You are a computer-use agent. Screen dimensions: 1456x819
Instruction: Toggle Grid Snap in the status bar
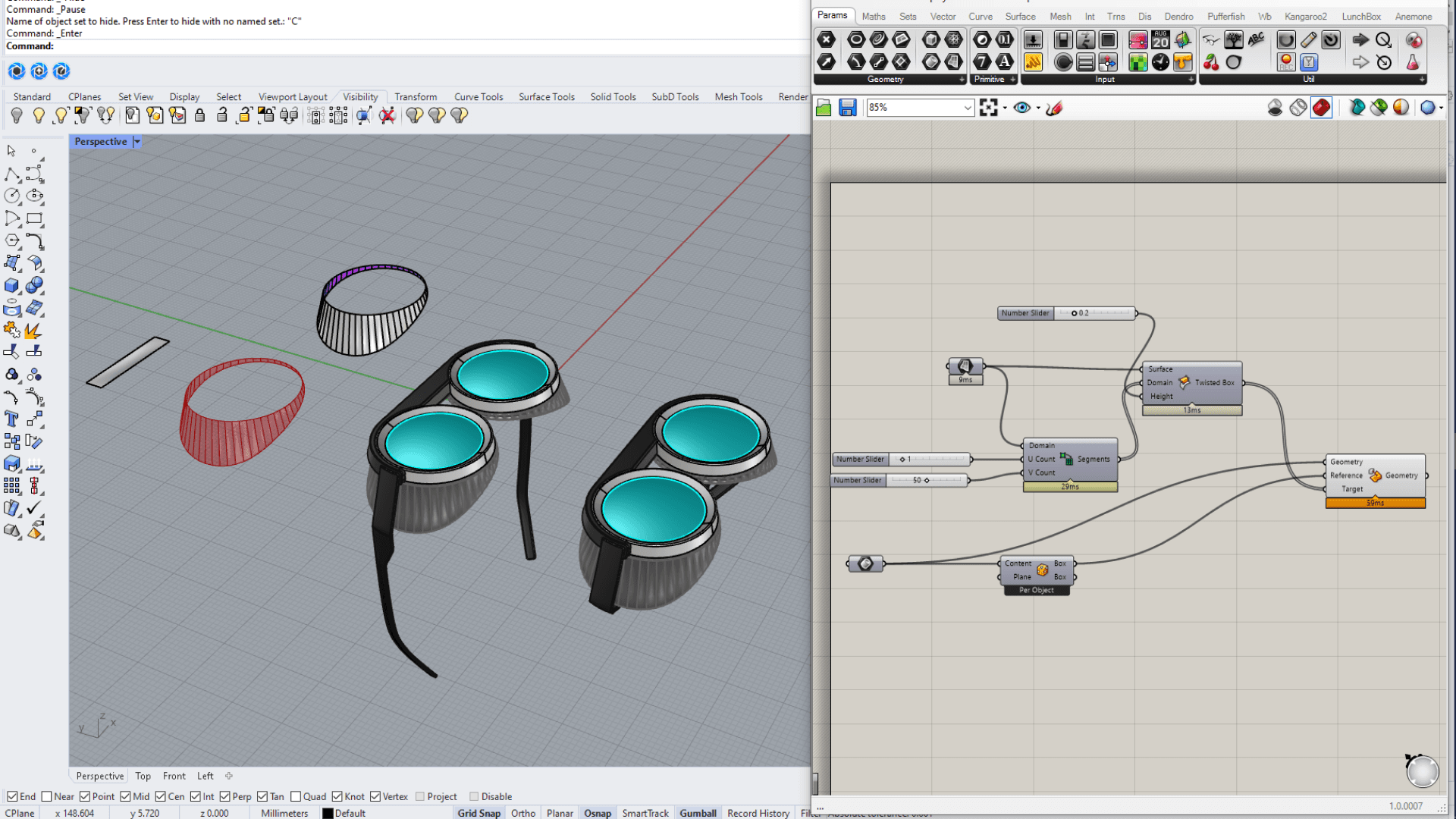(x=479, y=813)
